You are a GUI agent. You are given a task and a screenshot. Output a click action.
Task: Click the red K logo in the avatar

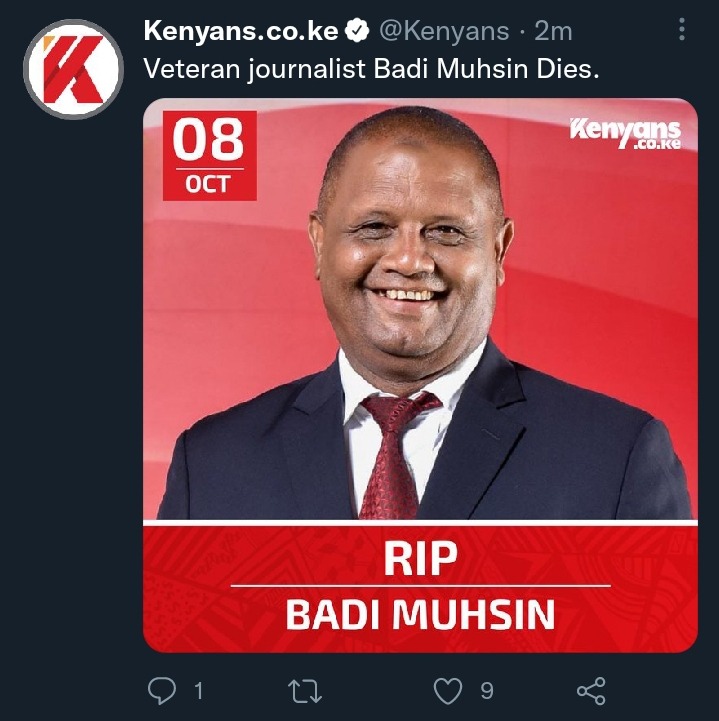pyautogui.click(x=73, y=69)
